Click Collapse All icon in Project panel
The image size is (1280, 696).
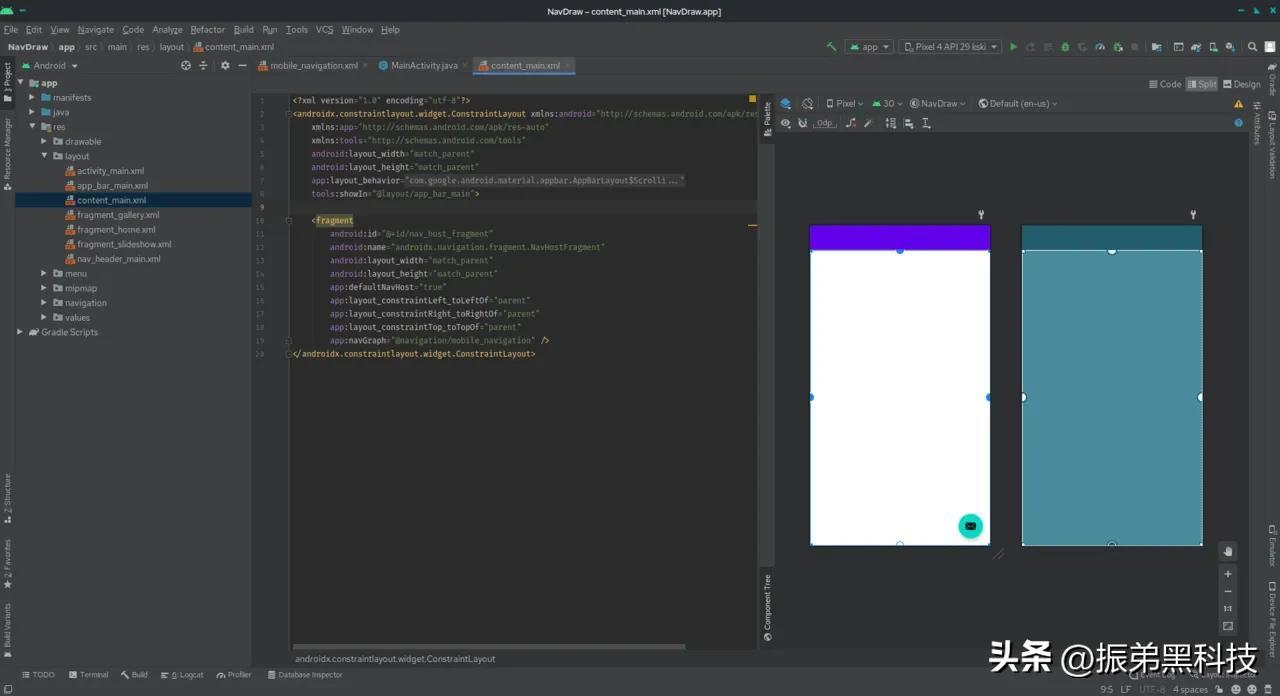(x=203, y=65)
